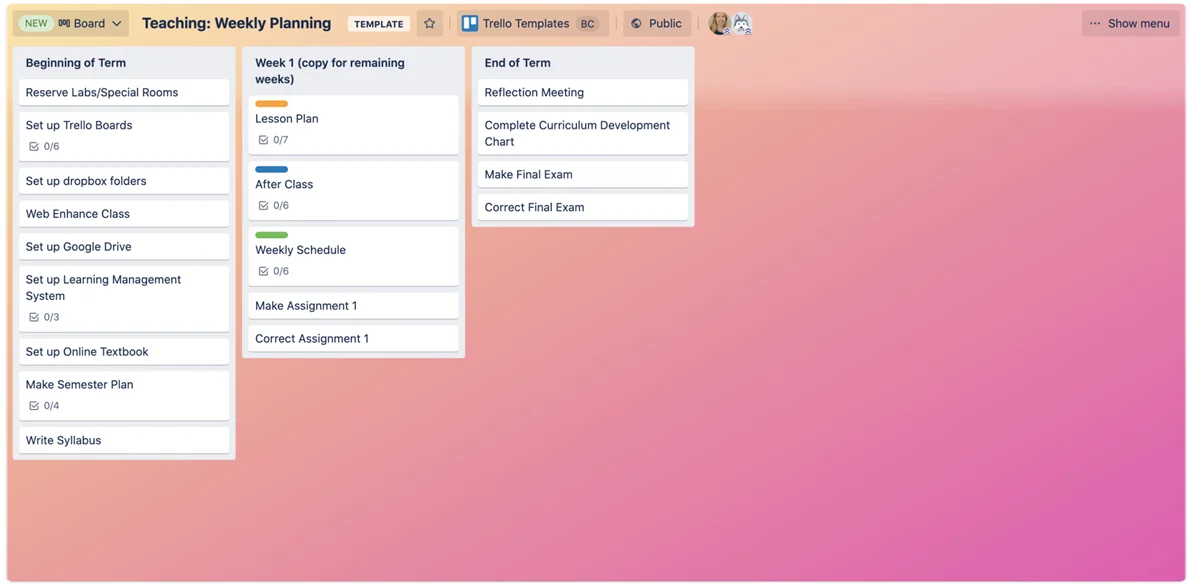Open the Make Assignment 1 card
The image size is (1191, 584).
pyautogui.click(x=353, y=306)
